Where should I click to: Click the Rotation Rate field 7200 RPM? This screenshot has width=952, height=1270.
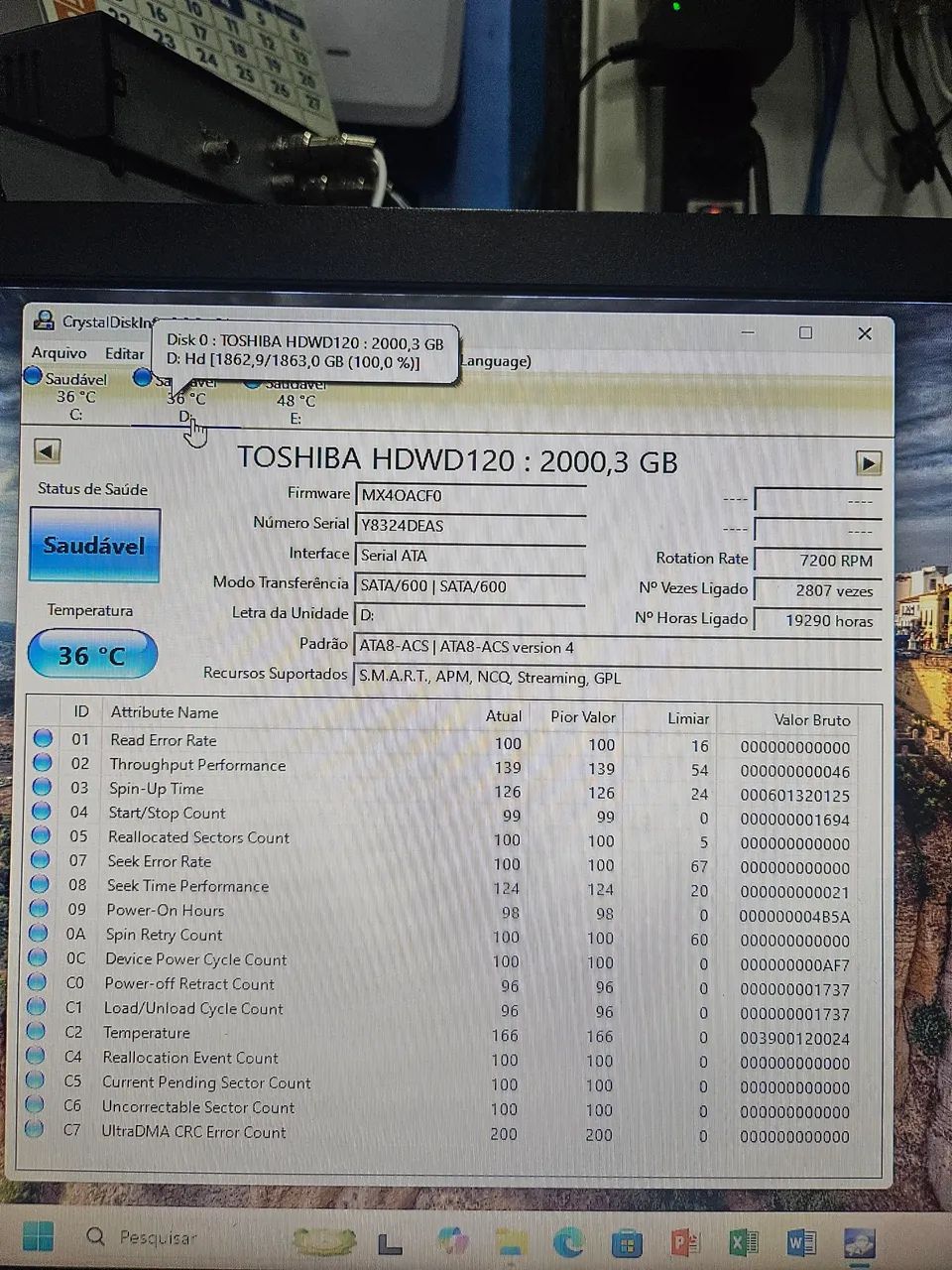[x=817, y=561]
